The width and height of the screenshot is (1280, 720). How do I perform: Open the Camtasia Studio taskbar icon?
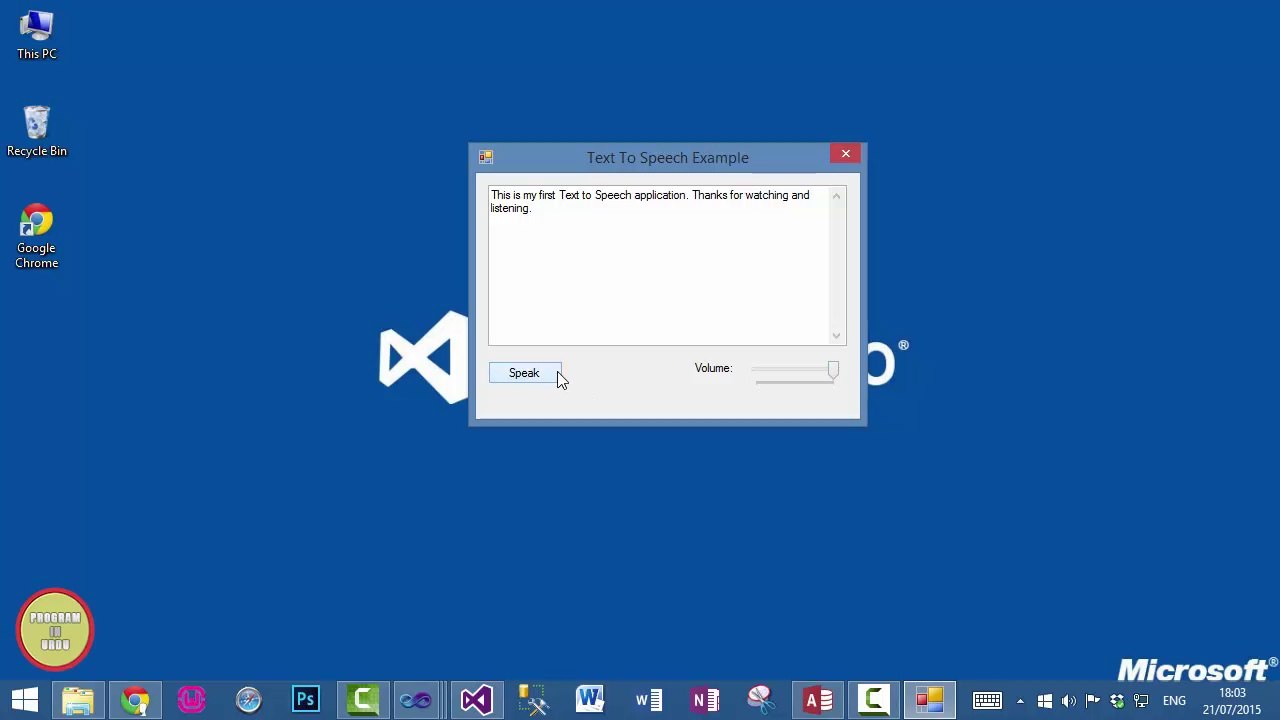pyautogui.click(x=363, y=700)
